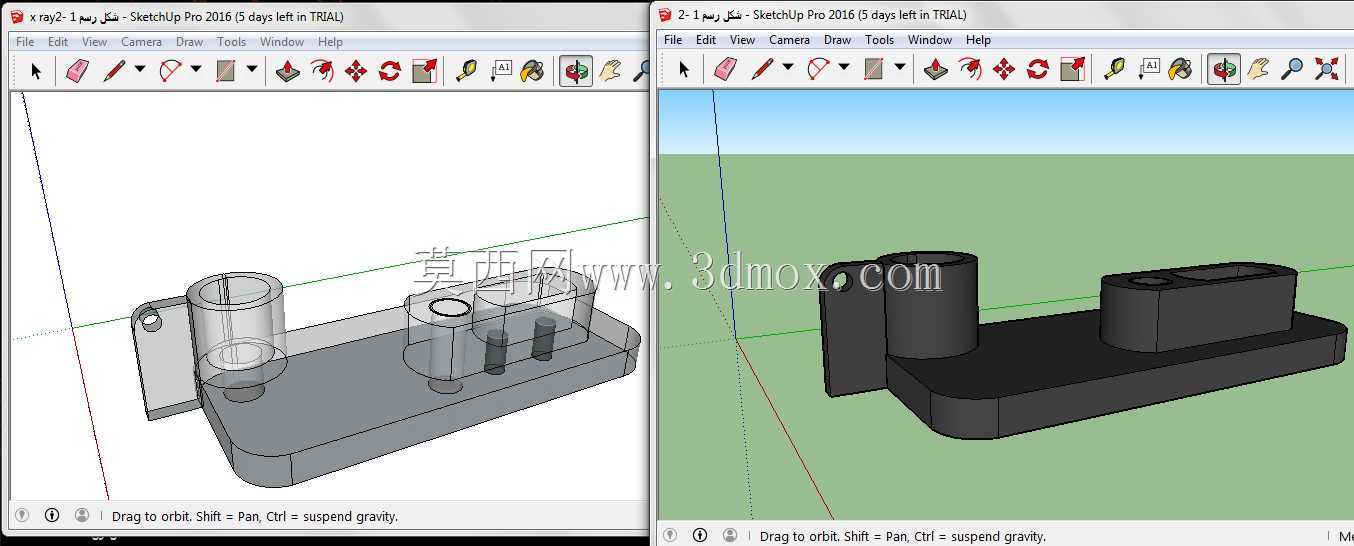
Task: Activate the Offset tool in x ray2 window
Action: (x=322, y=71)
